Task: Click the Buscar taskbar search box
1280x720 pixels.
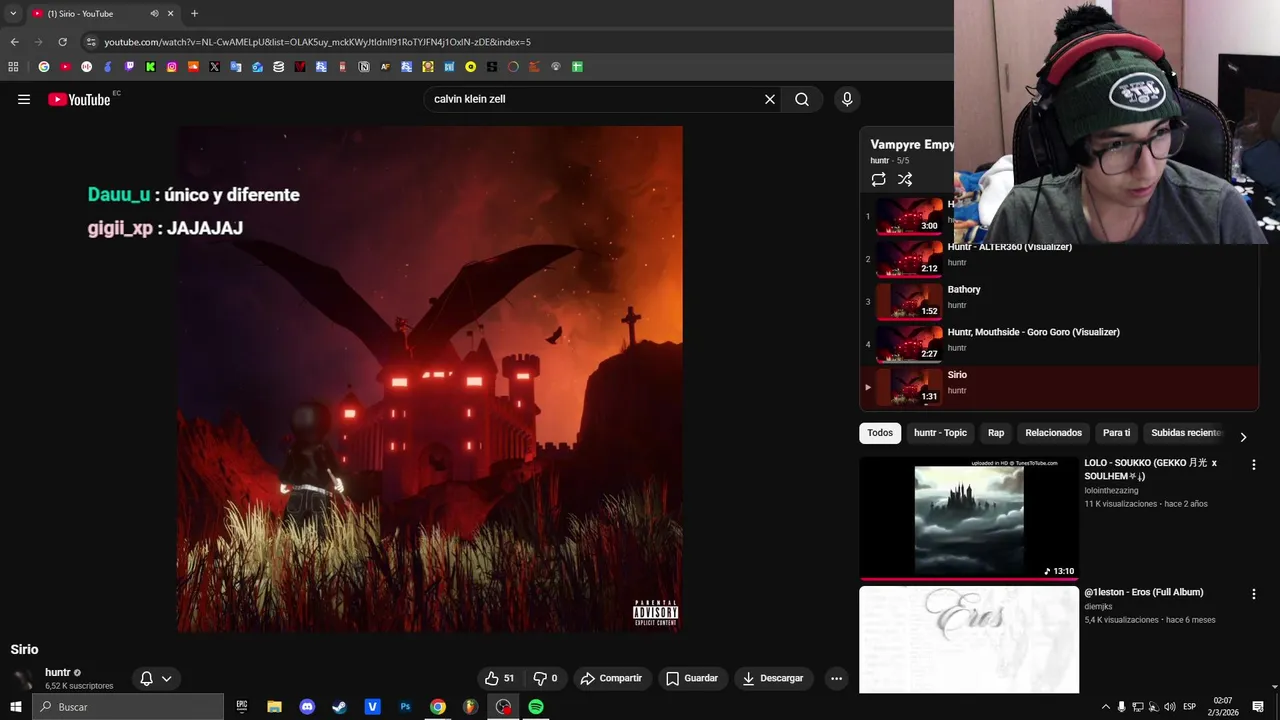Action: point(128,707)
